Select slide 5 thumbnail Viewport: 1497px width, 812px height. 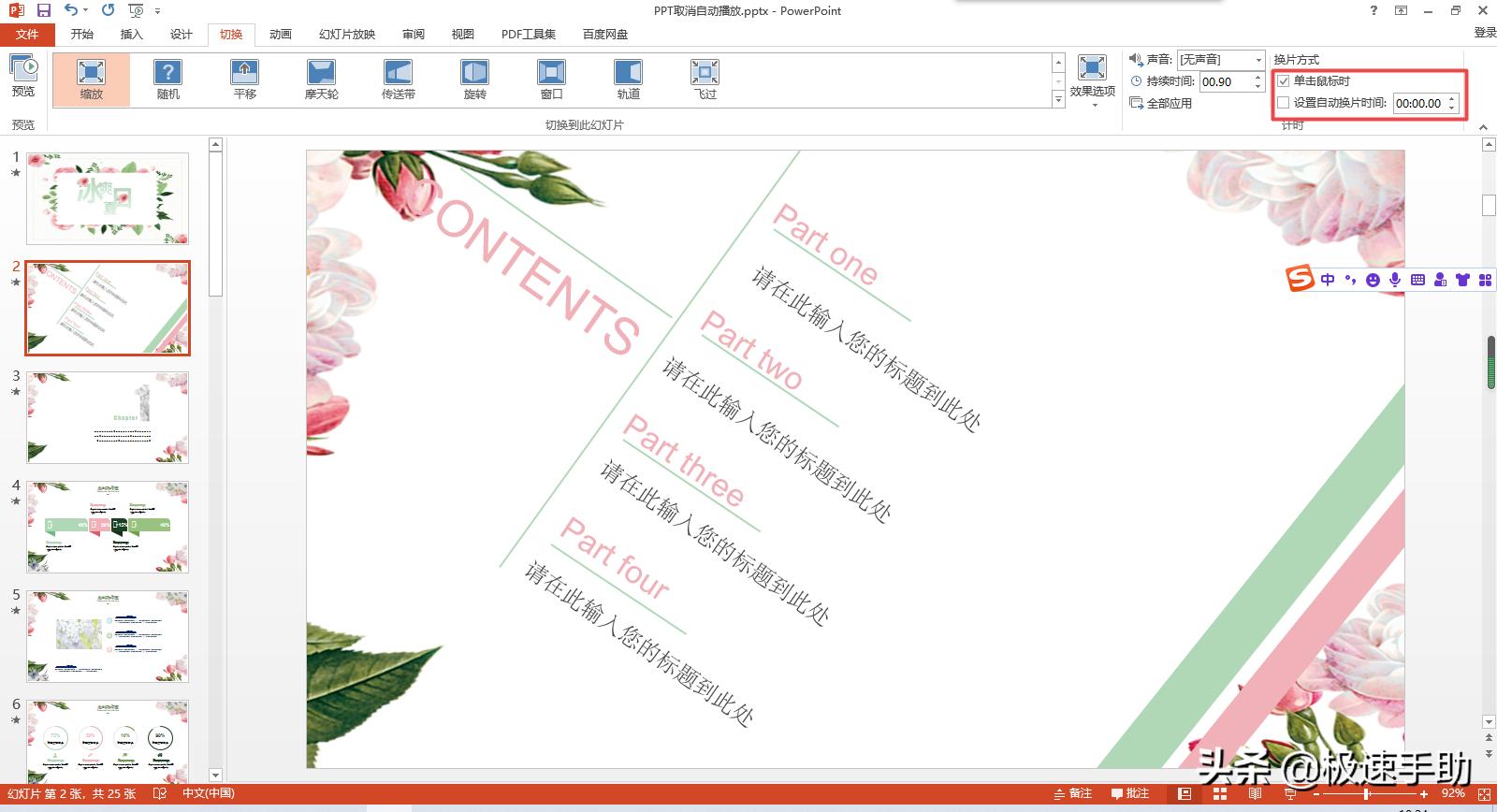point(108,636)
